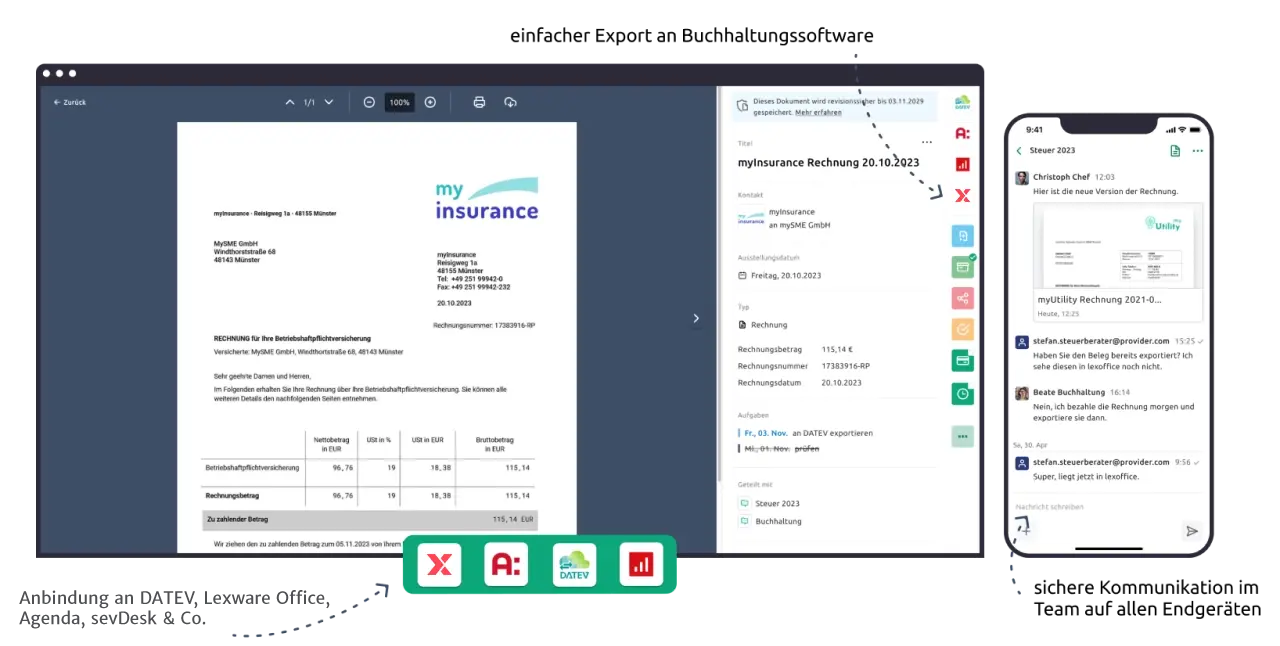The height and width of the screenshot is (646, 1280).
Task: Open the three-dot menu next to Titel
Action: [927, 143]
